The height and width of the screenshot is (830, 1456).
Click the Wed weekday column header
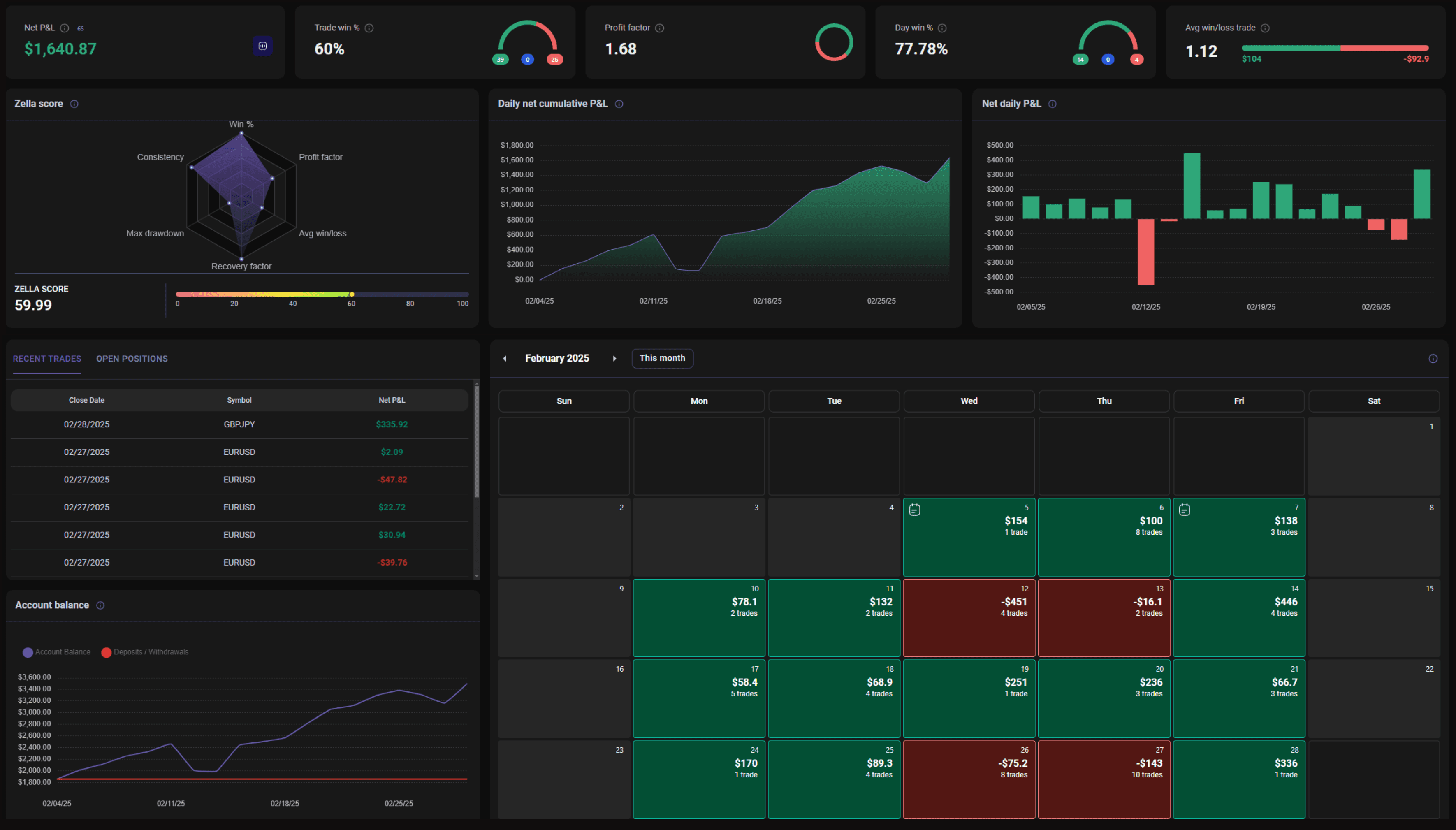(x=969, y=401)
